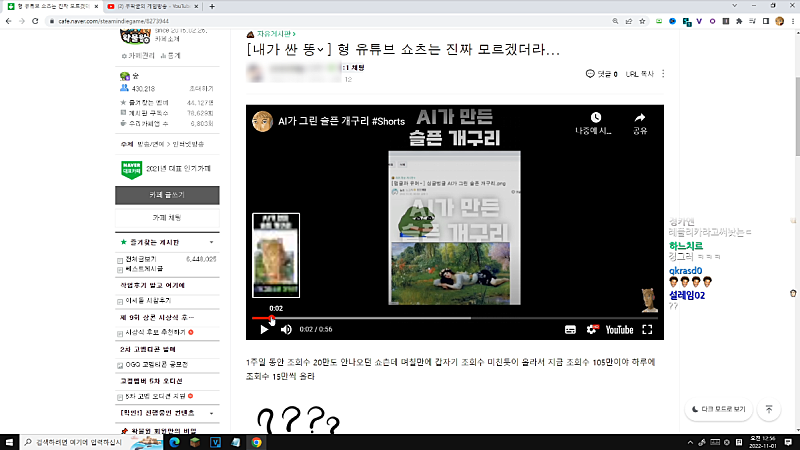
Task: Enter fullscreen on the video player
Action: click(x=647, y=330)
